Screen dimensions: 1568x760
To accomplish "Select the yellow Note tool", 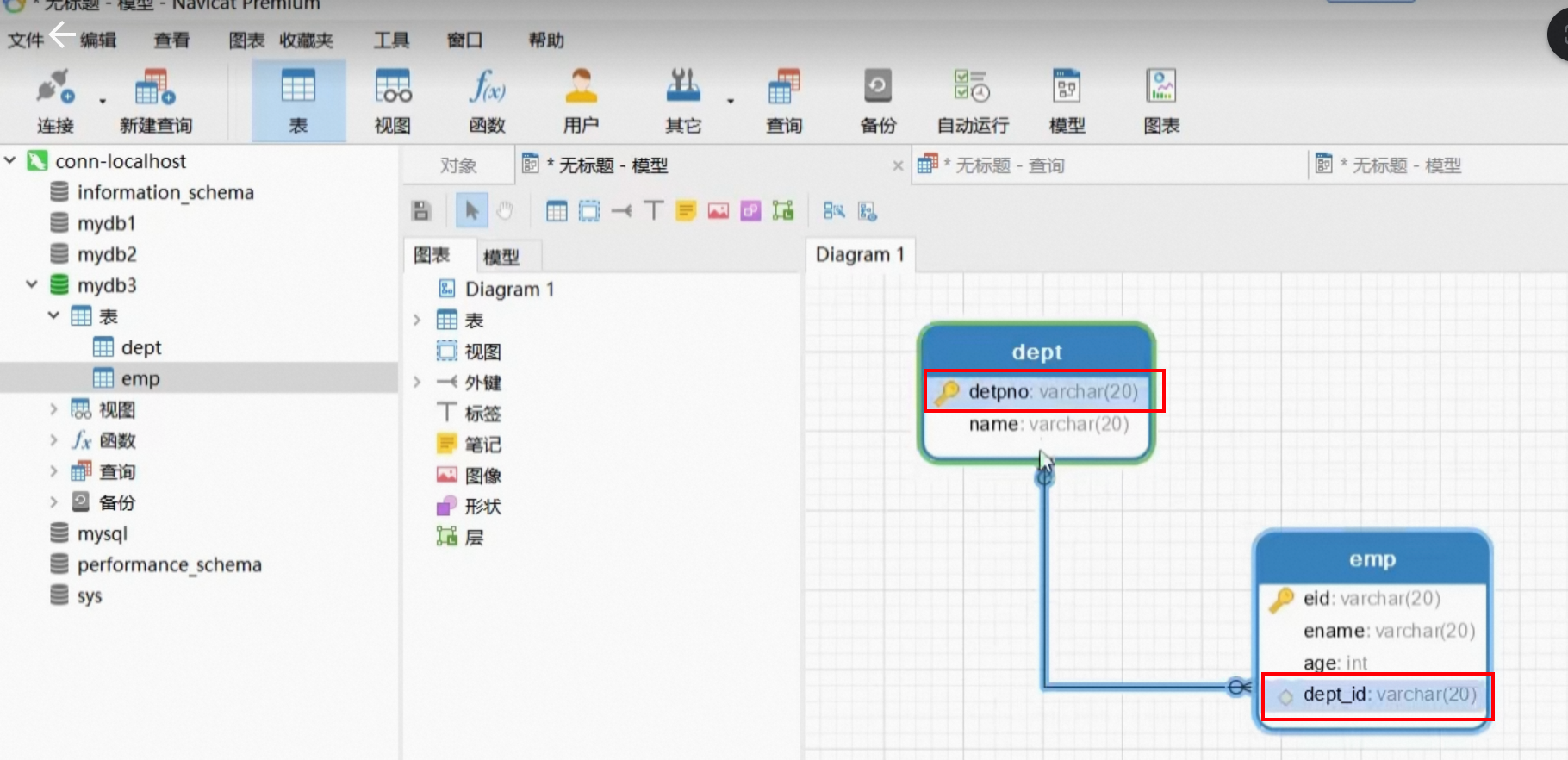I will [686, 211].
